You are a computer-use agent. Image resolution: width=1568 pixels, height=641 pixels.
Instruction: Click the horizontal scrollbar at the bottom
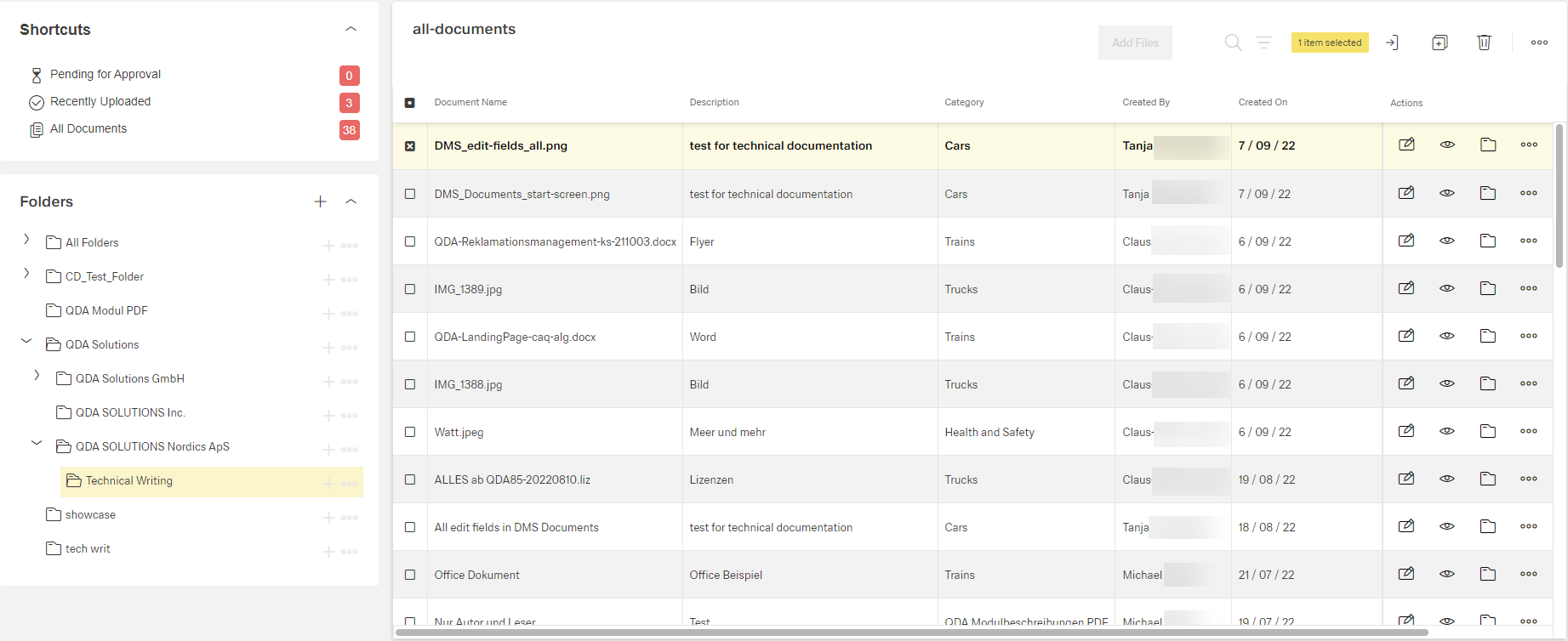[x=910, y=632]
